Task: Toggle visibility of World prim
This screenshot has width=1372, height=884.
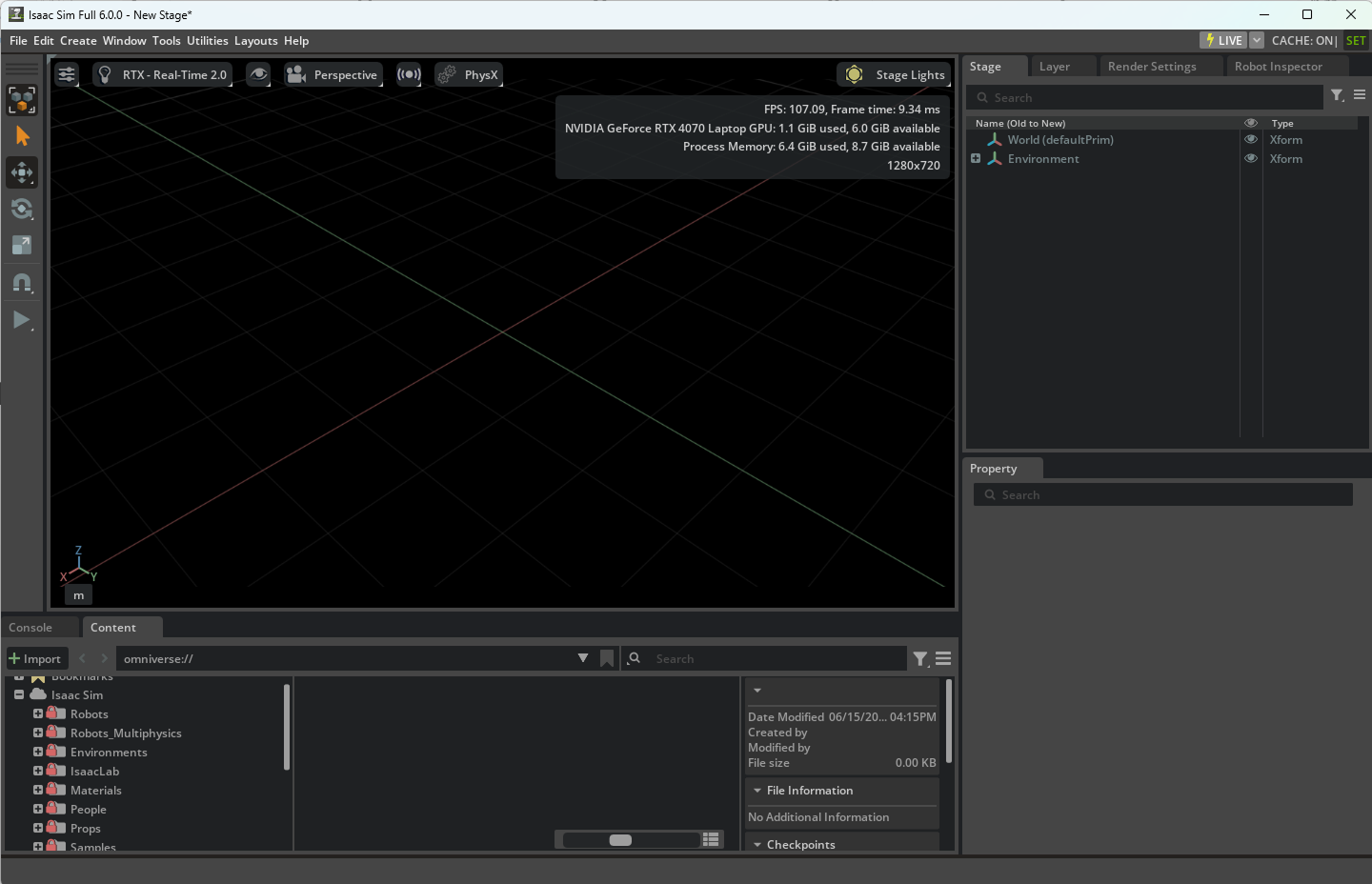Action: coord(1251,139)
